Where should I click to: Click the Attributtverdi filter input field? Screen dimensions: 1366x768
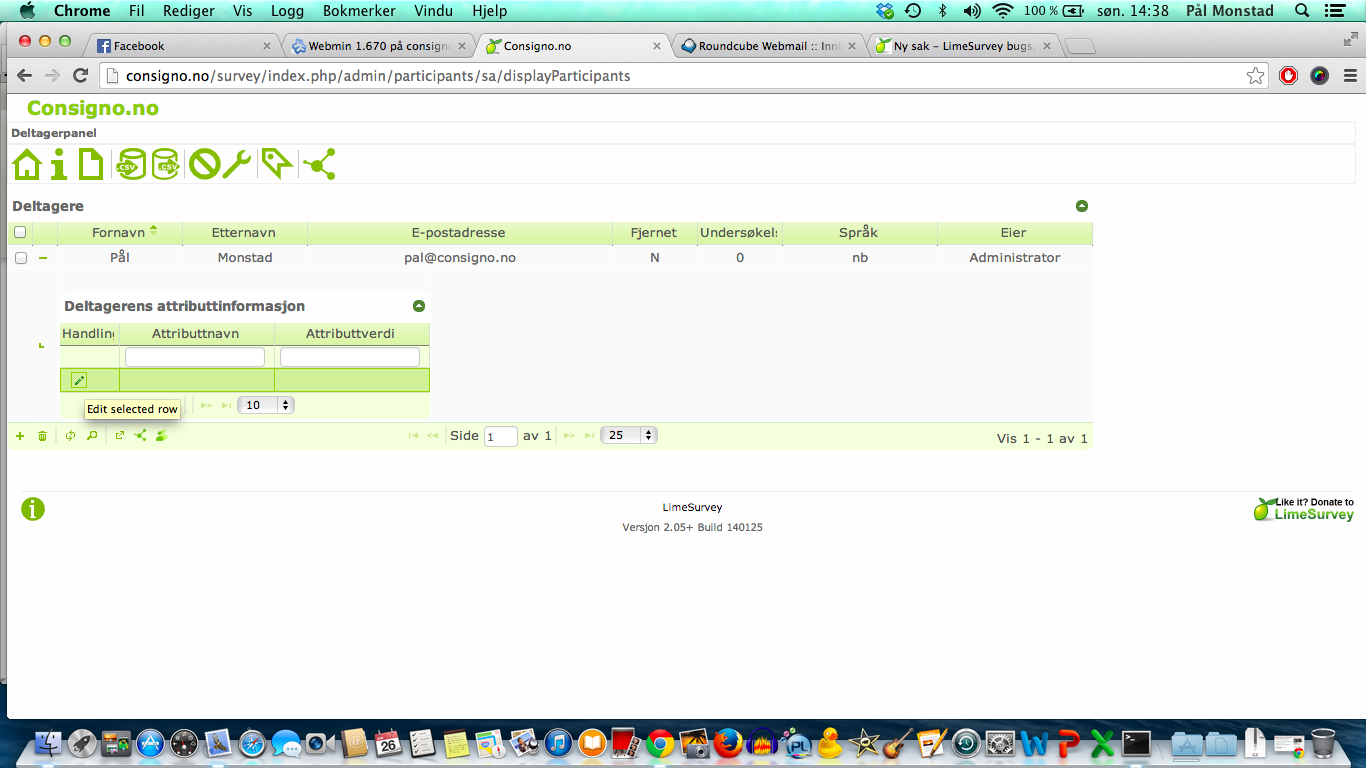[x=350, y=357]
